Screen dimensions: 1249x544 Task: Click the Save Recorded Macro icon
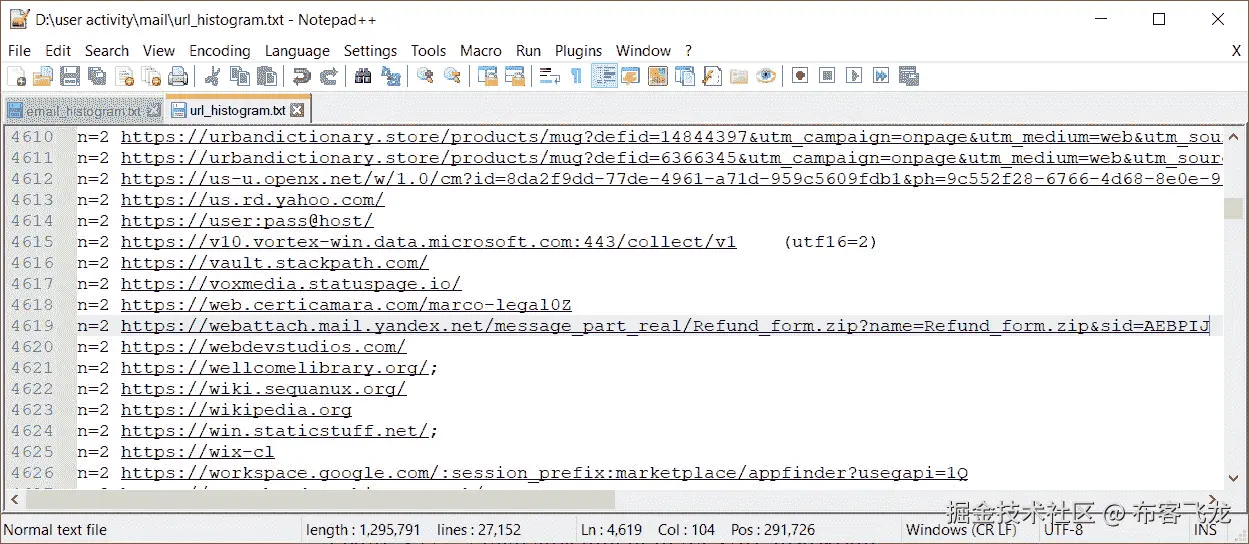(x=908, y=76)
